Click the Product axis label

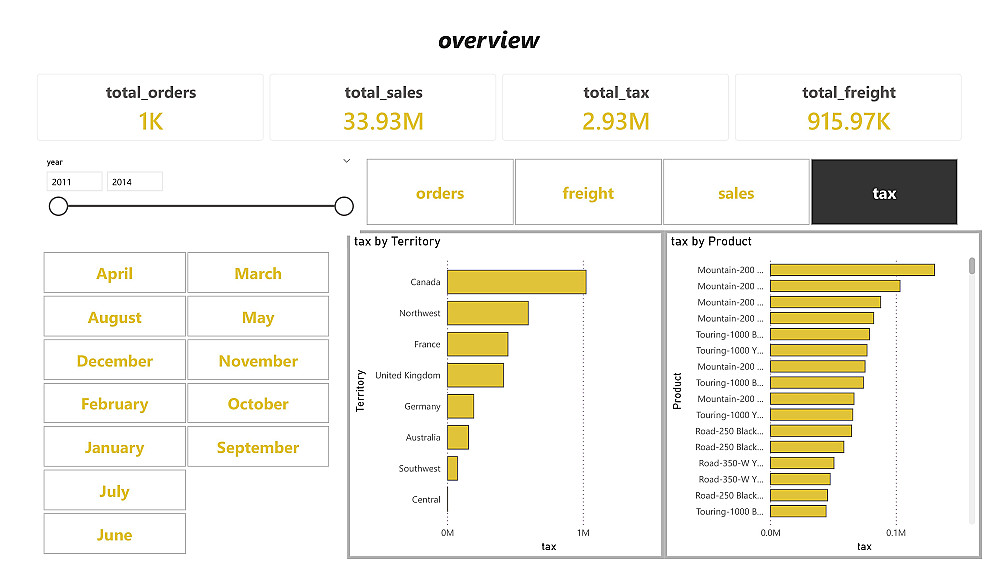click(x=677, y=391)
